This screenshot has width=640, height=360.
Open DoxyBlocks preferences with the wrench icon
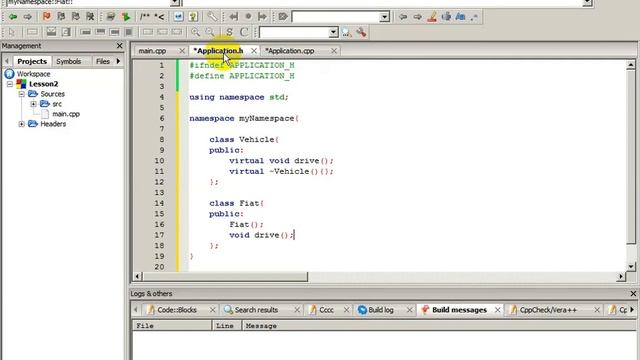[x=212, y=17]
